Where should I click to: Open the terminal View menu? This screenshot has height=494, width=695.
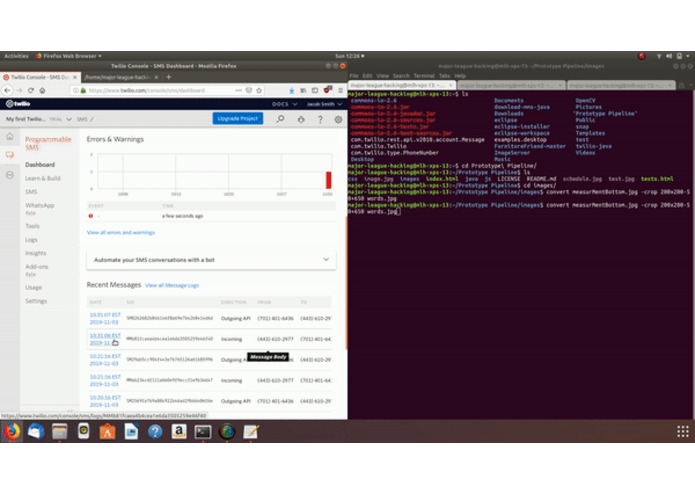tap(383, 76)
